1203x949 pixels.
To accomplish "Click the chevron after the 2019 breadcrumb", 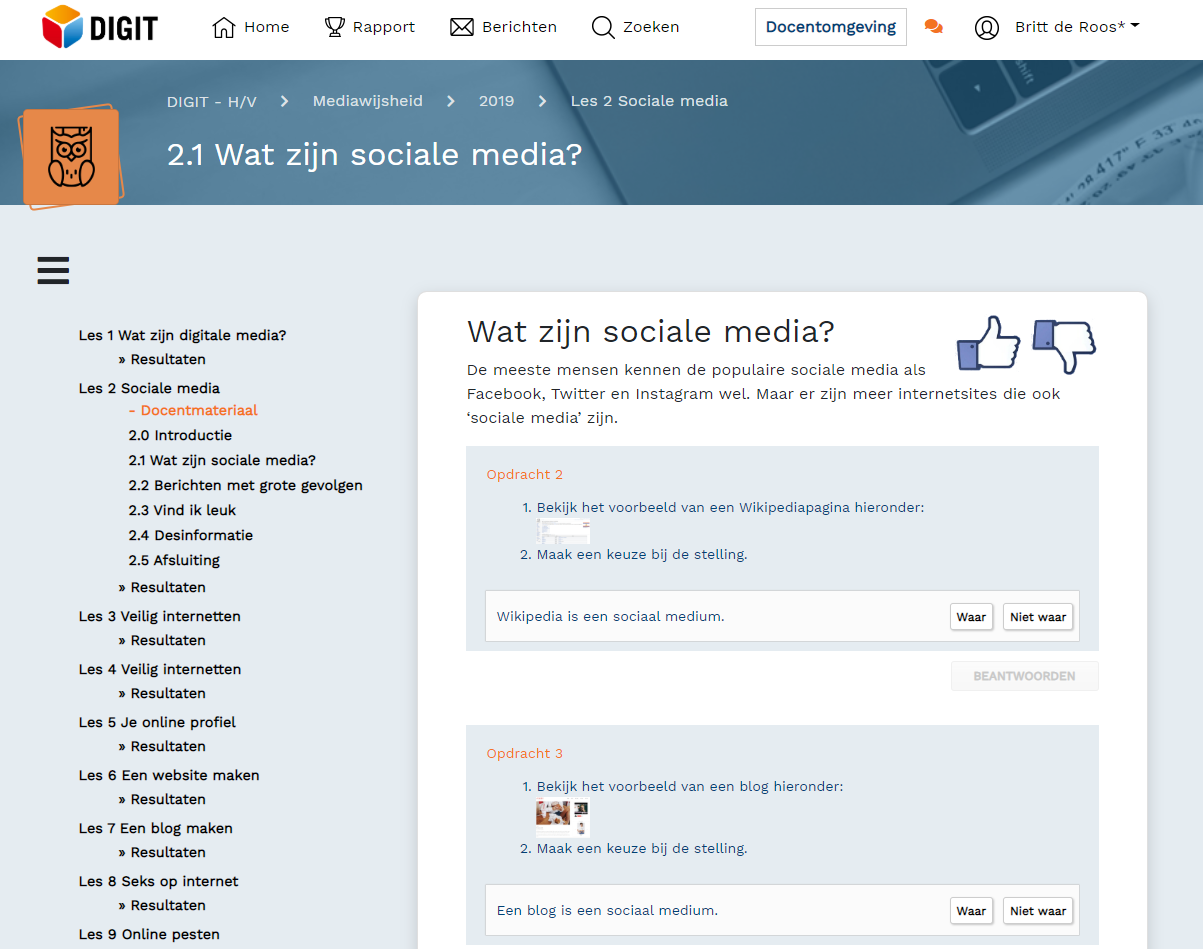I will 542,101.
